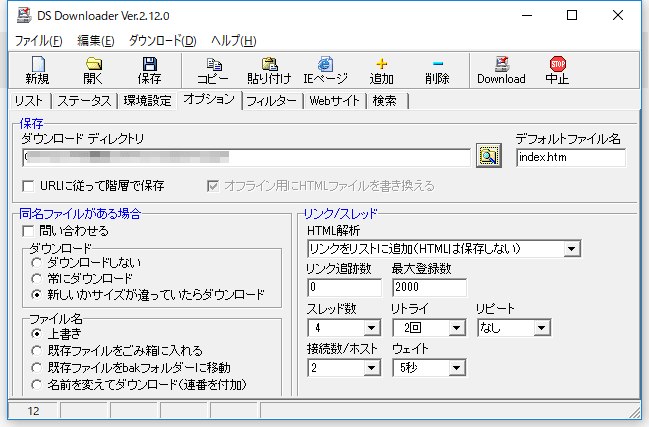Open the ヘルプ(H) menu
Image resolution: width=649 pixels, height=427 pixels.
click(x=233, y=41)
